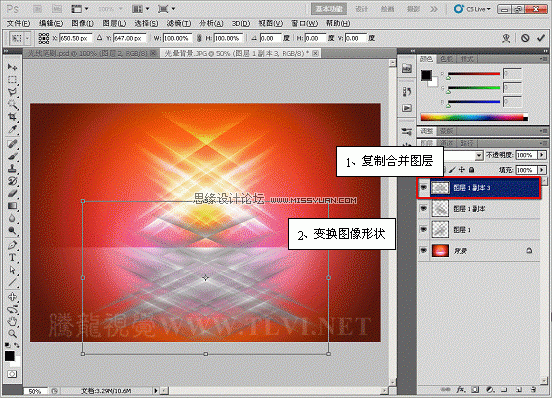Select the Line tool

click(x=12, y=283)
